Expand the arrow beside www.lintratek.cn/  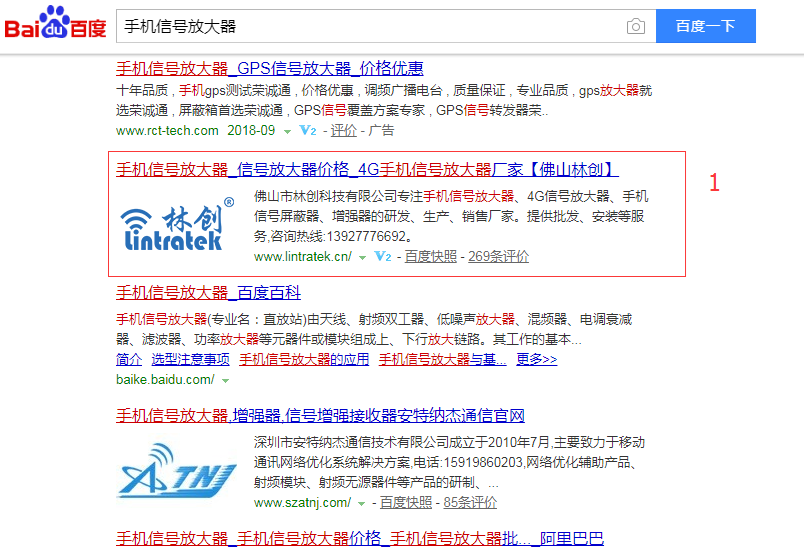pos(362,258)
